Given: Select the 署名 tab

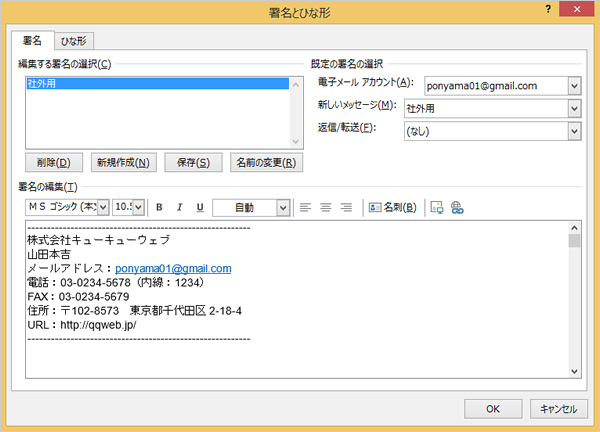Looking at the screenshot, I should pyautogui.click(x=33, y=41).
